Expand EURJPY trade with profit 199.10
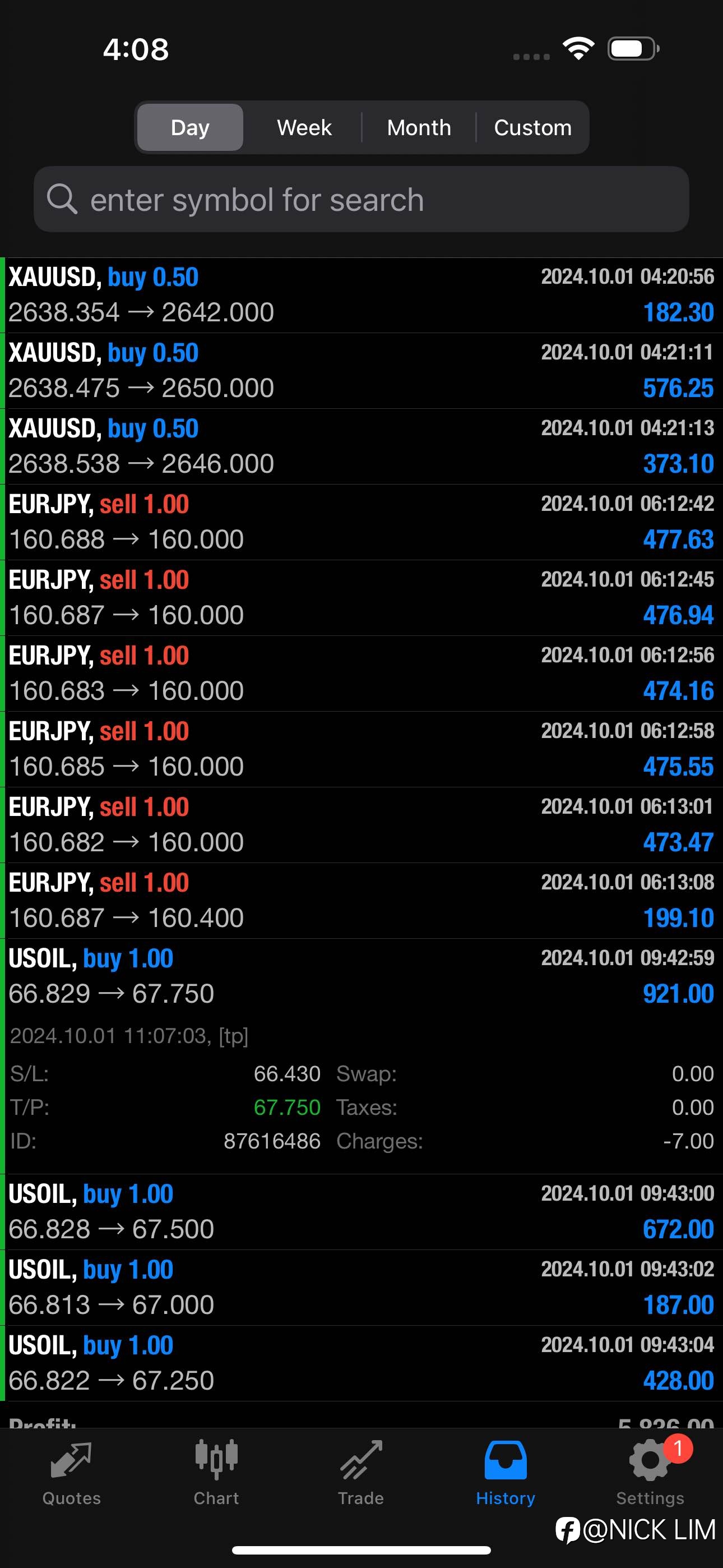The width and height of the screenshot is (723, 1568). pos(361,901)
